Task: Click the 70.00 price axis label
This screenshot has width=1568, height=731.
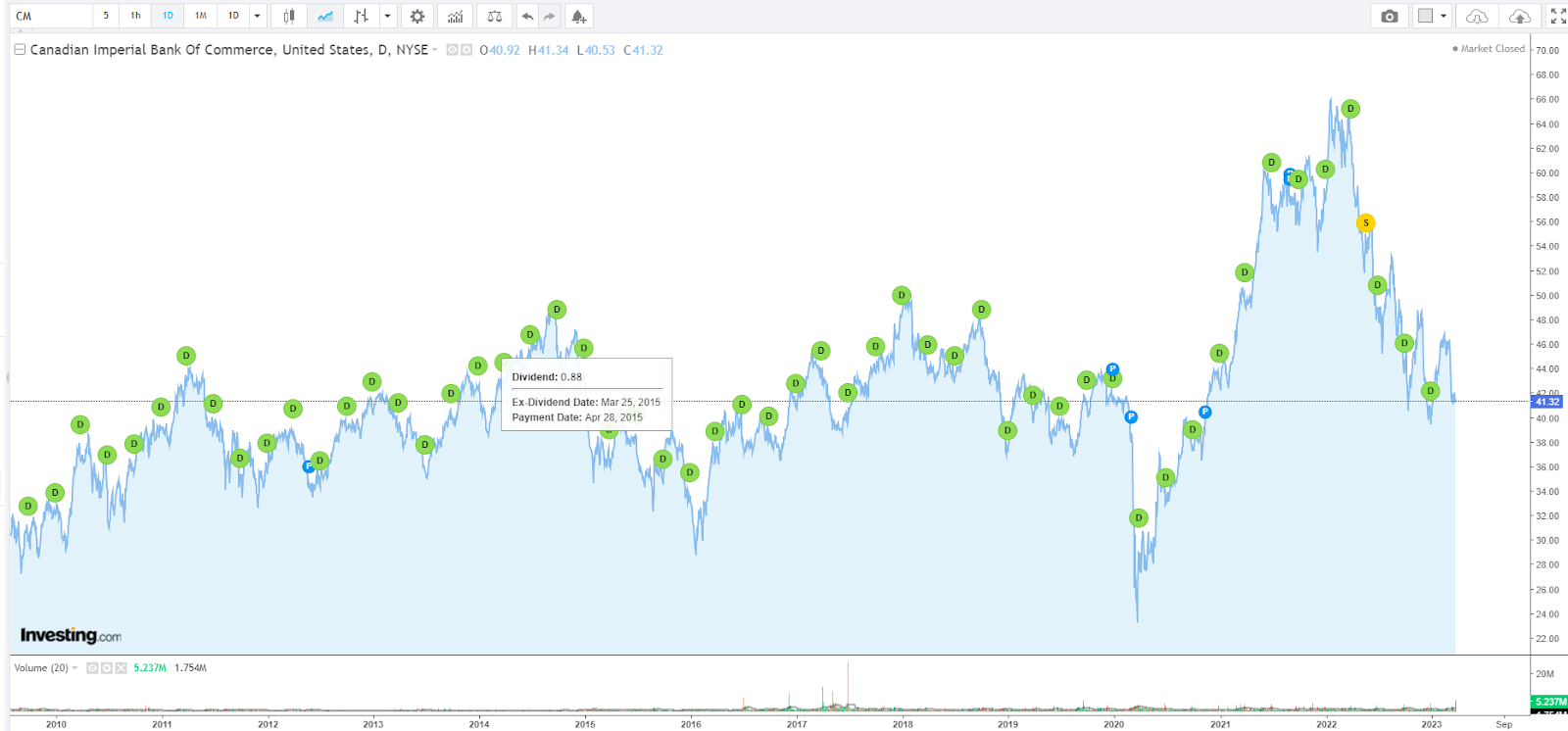Action: coord(1547,50)
